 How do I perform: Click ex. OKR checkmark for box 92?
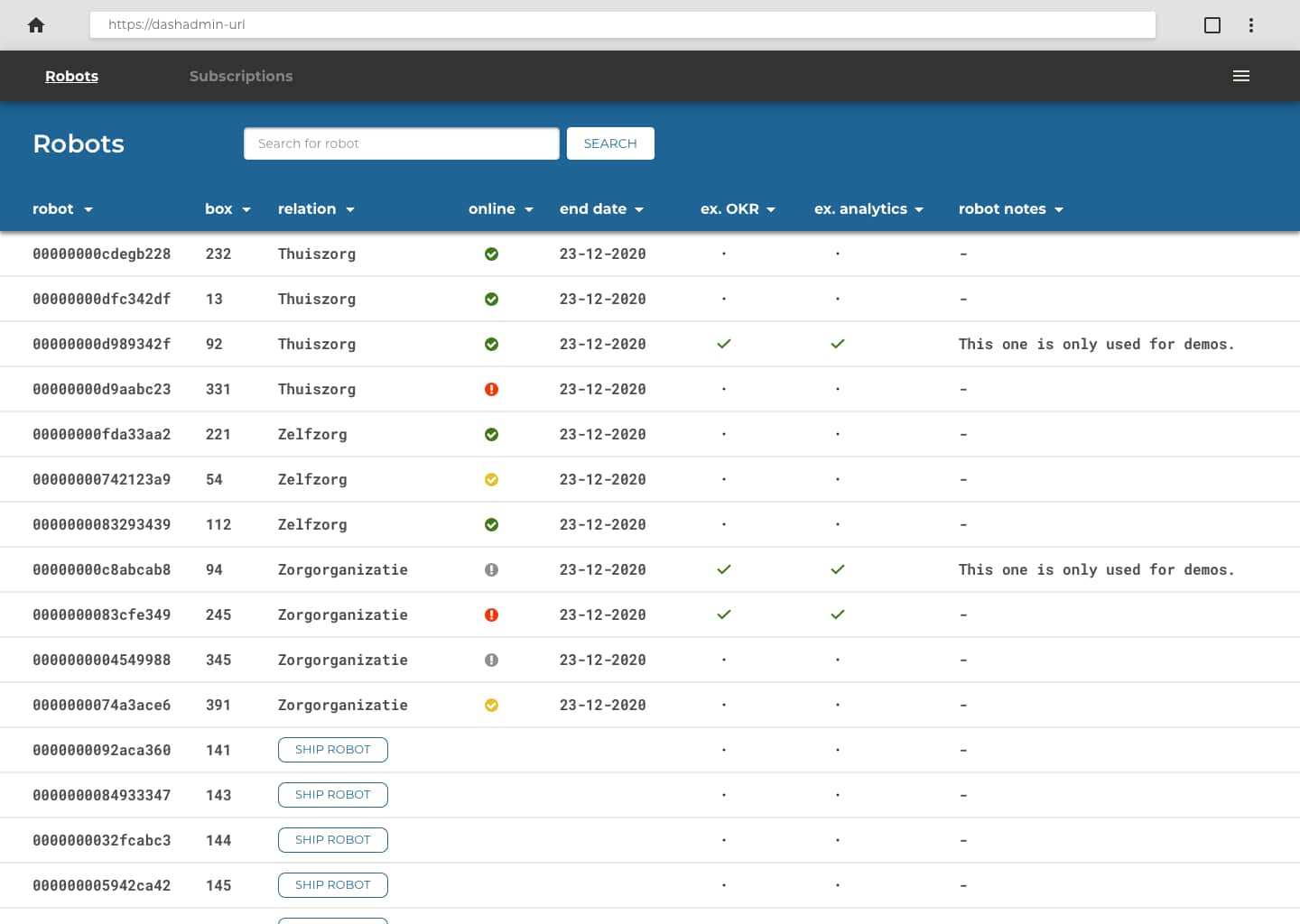click(724, 344)
